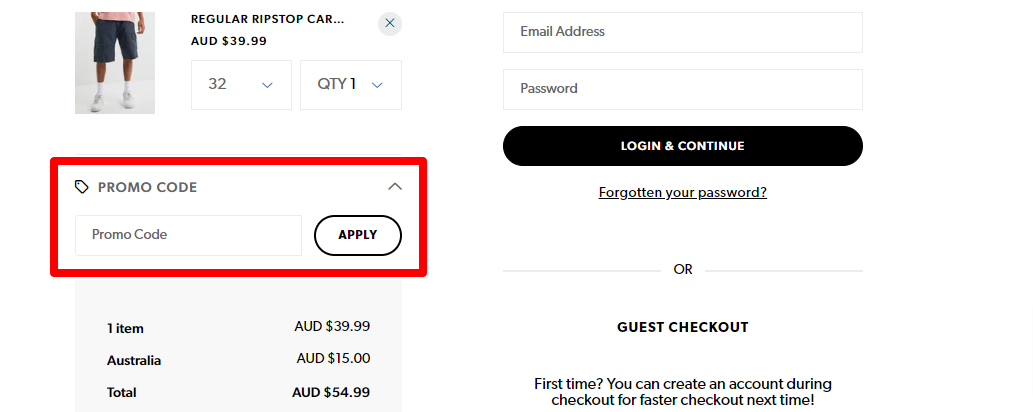1033x412 pixels.
Task: Click the PROMO CODE header label
Action: click(147, 187)
